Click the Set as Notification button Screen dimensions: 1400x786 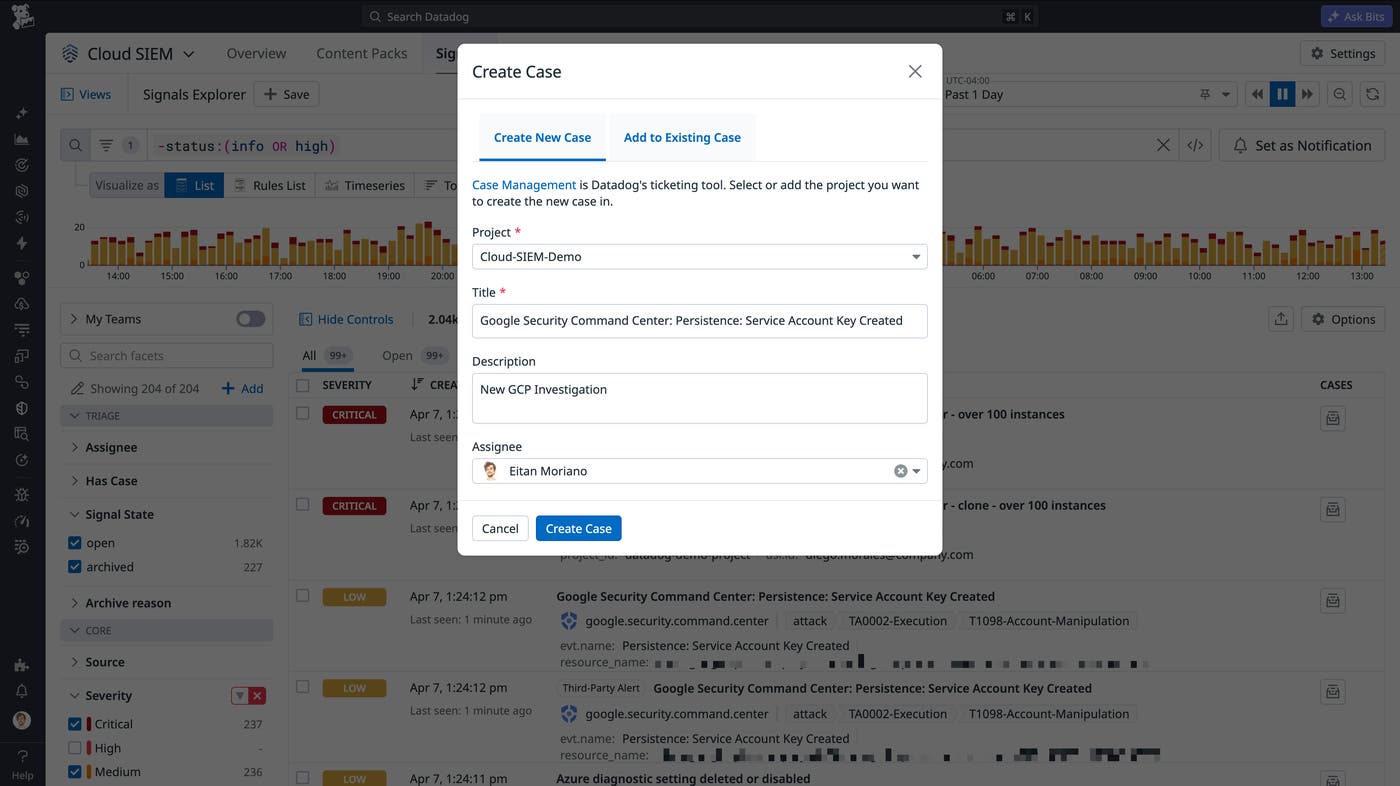[1301, 145]
